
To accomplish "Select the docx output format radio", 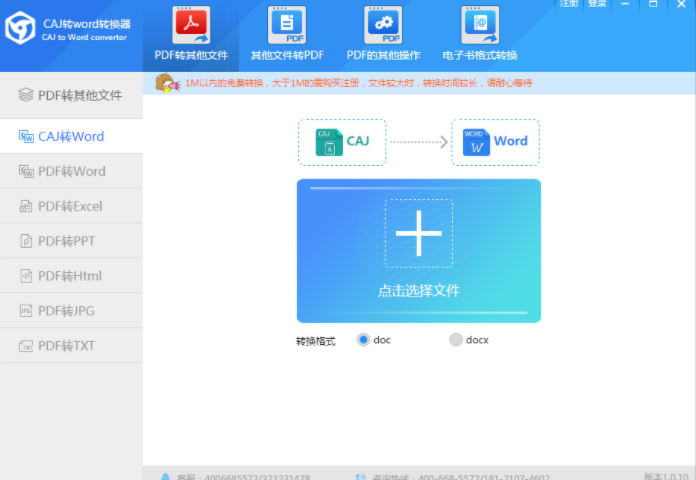I will click(456, 340).
